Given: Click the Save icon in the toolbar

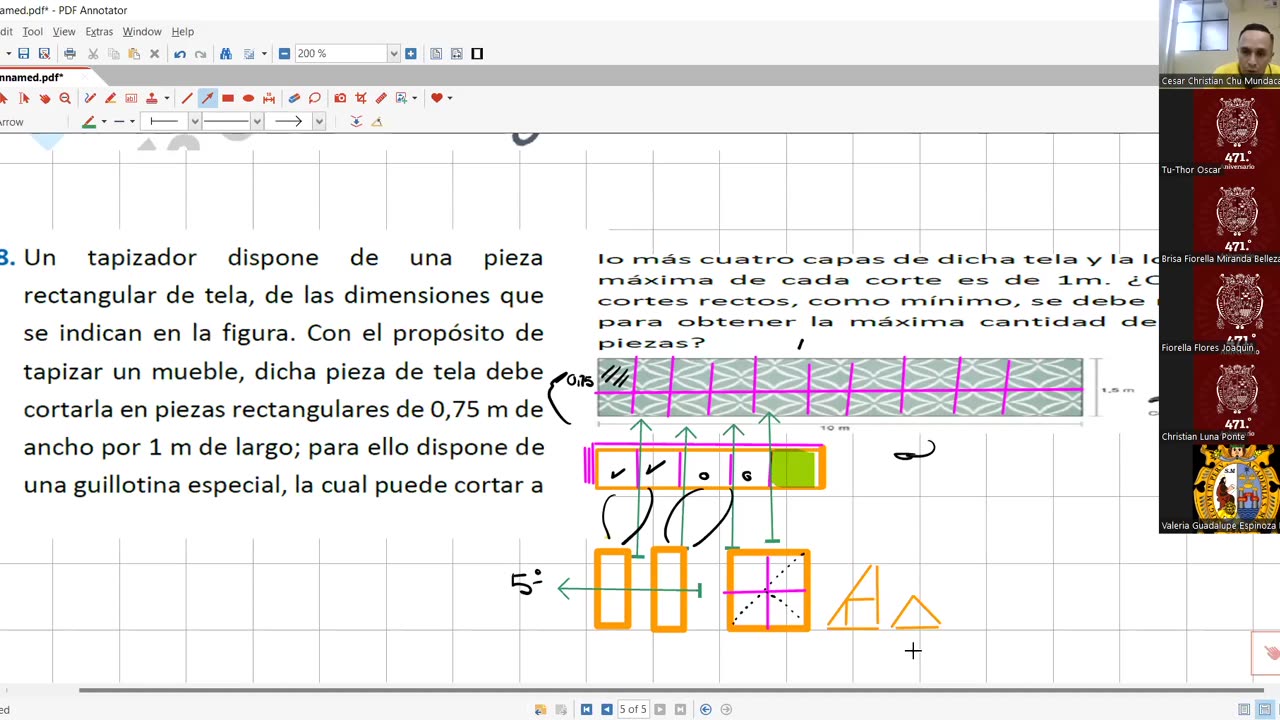Looking at the screenshot, I should (x=23, y=53).
